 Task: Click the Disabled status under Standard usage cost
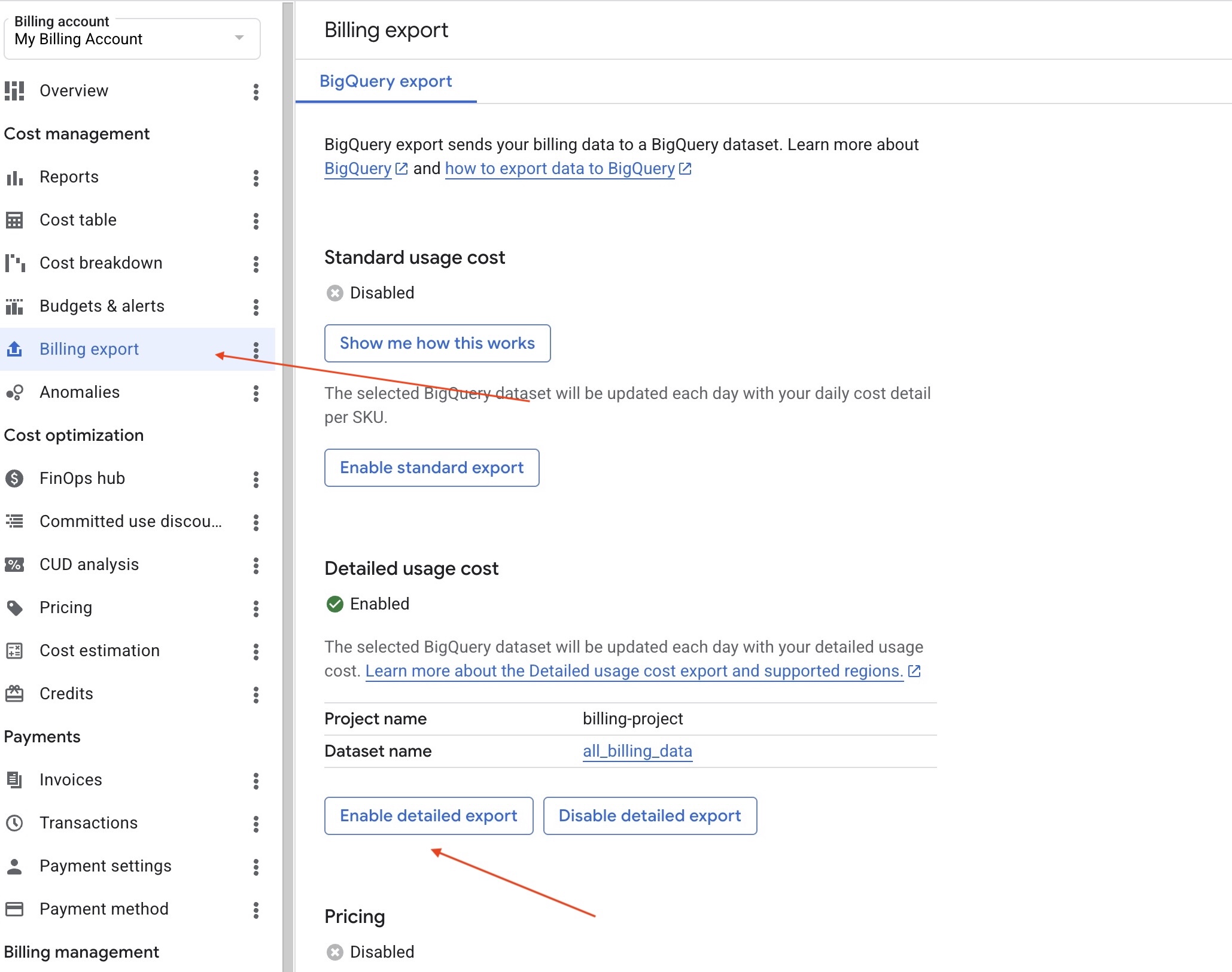[x=370, y=293]
